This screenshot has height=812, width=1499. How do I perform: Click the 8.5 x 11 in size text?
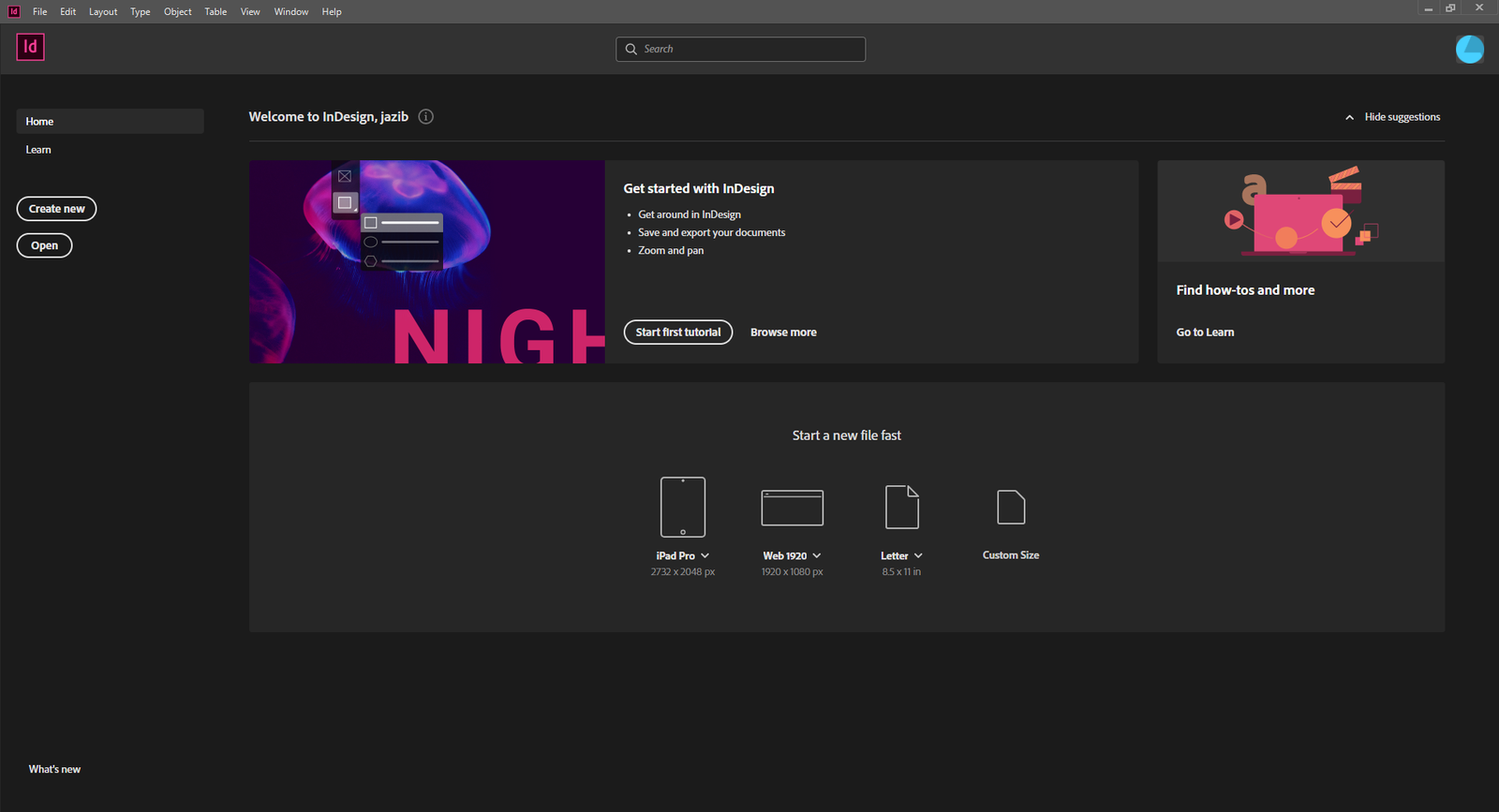[901, 571]
